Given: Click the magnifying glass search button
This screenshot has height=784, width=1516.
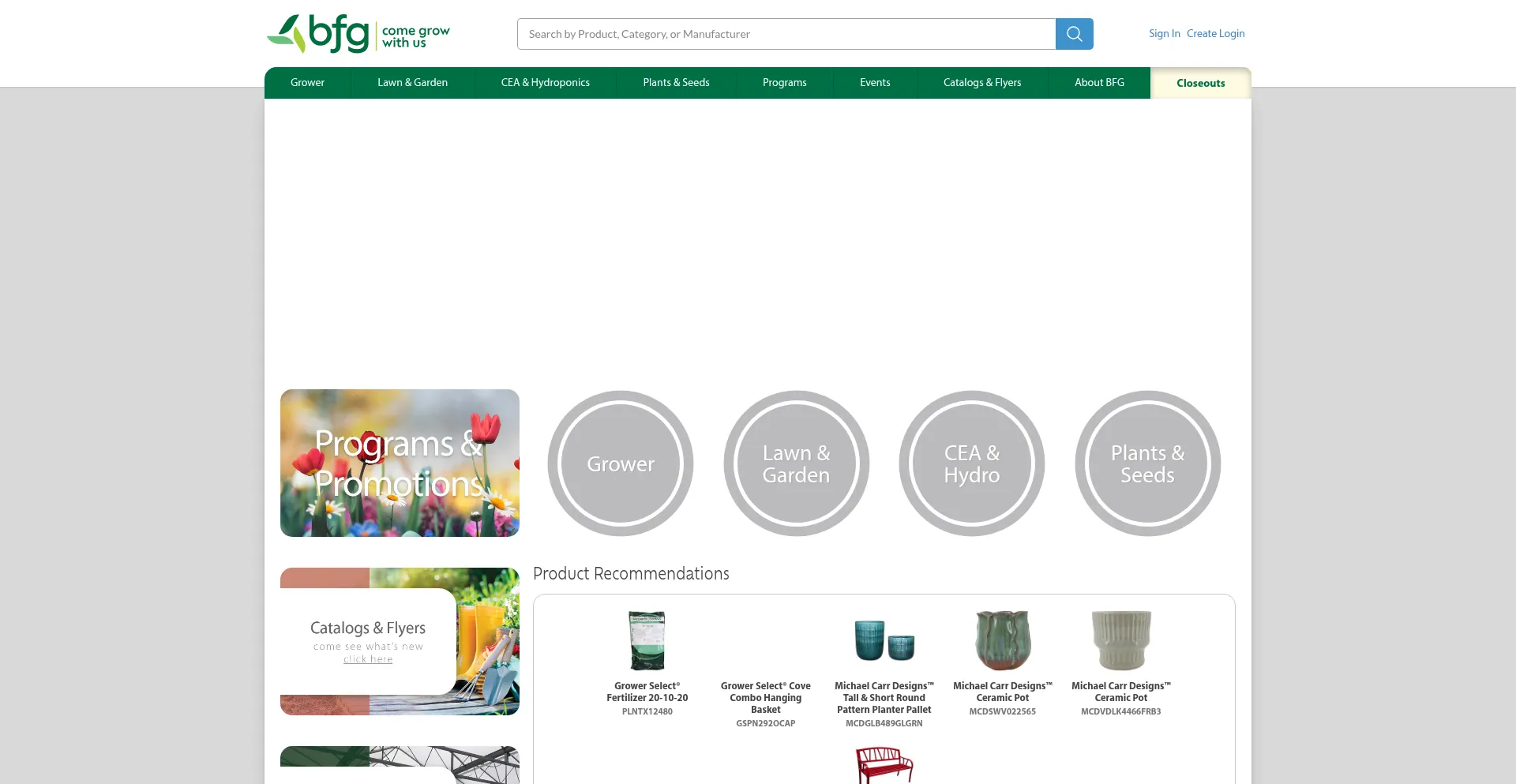Looking at the screenshot, I should coord(1074,34).
